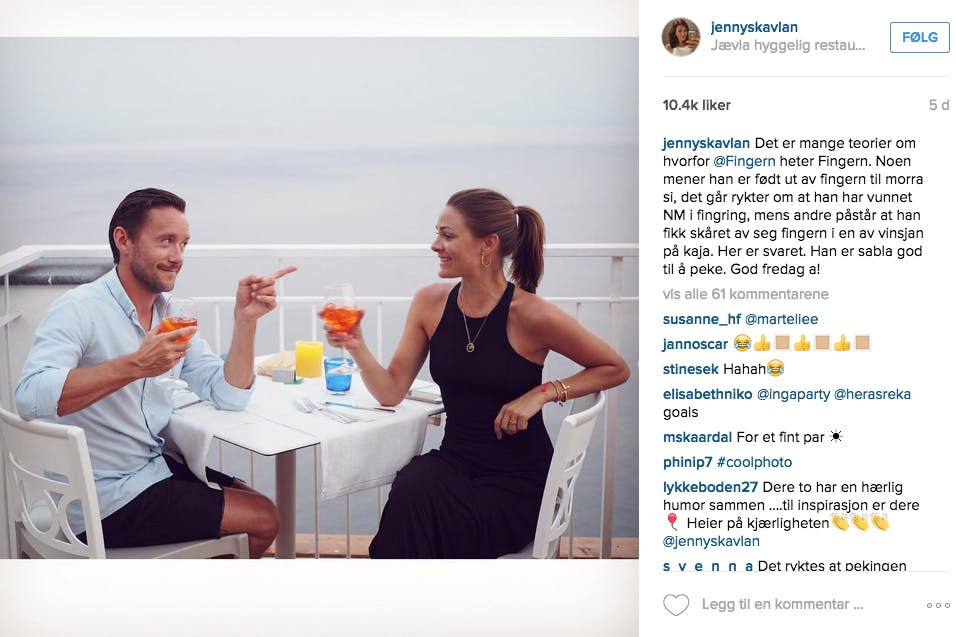Viewport: 956px width, 637px height.
Task: Open jennyskavlan username link in header
Action: point(754,27)
